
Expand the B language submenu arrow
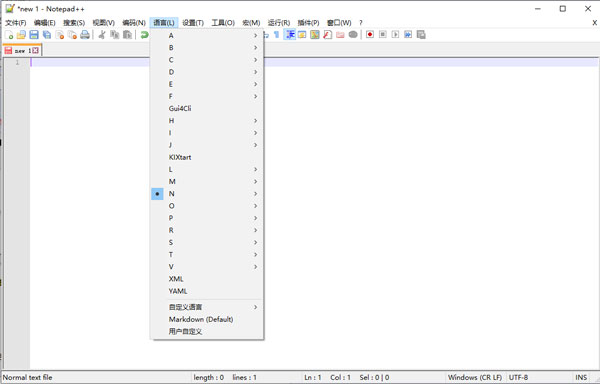pyautogui.click(x=255, y=48)
